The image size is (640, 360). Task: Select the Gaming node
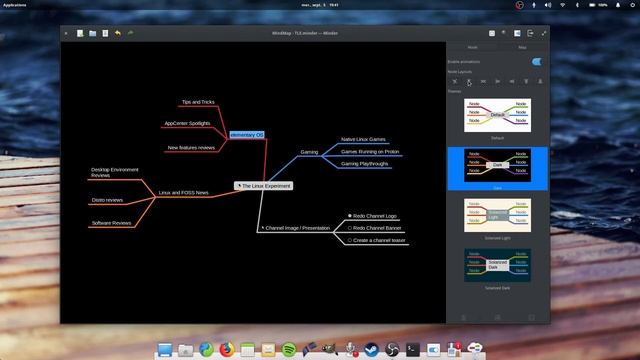(x=309, y=152)
